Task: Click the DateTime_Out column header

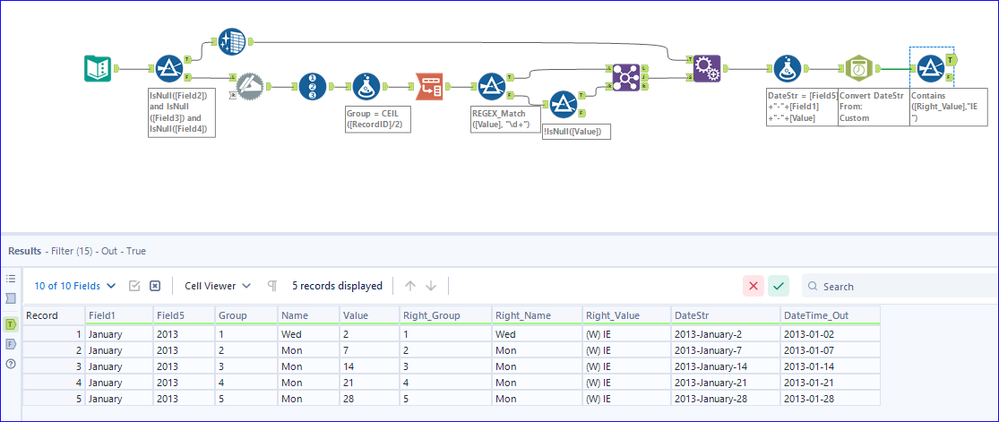Action: tap(830, 316)
